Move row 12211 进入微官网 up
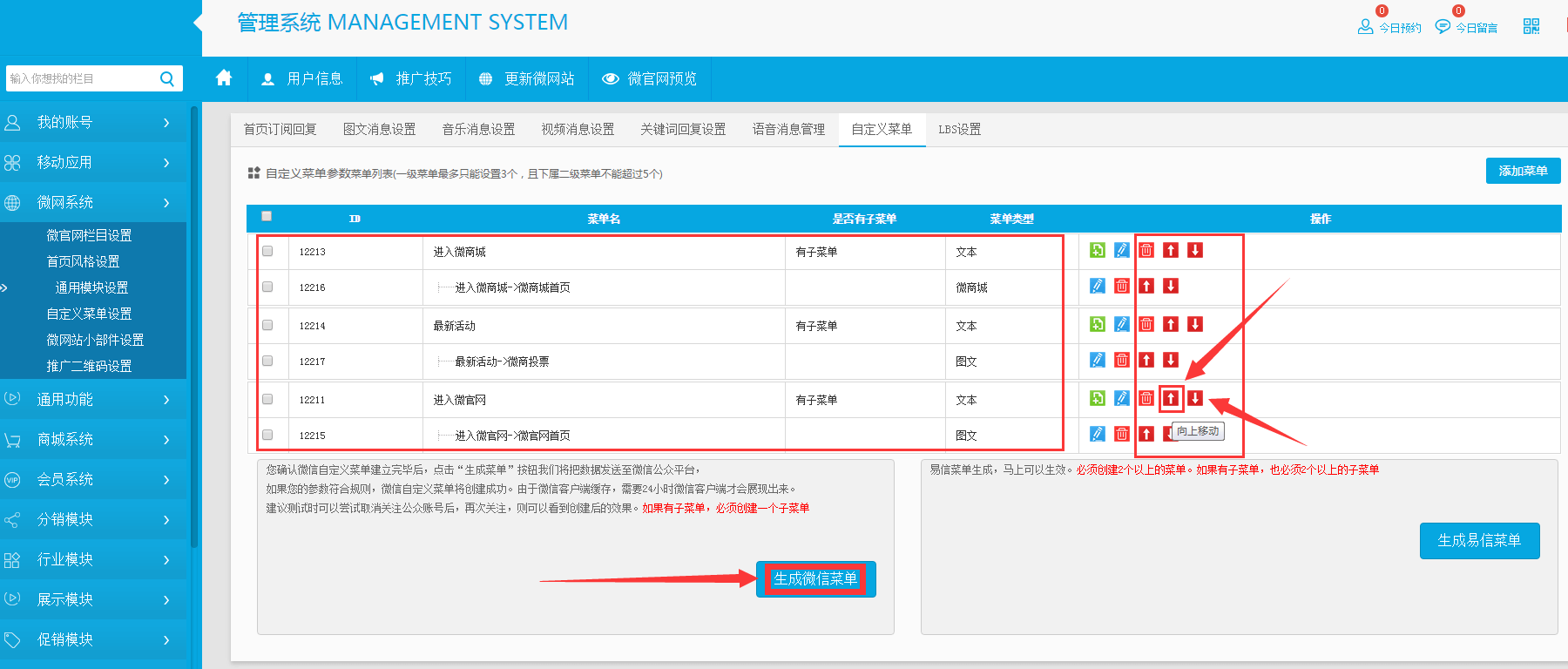The height and width of the screenshot is (669, 1568). tap(1171, 399)
